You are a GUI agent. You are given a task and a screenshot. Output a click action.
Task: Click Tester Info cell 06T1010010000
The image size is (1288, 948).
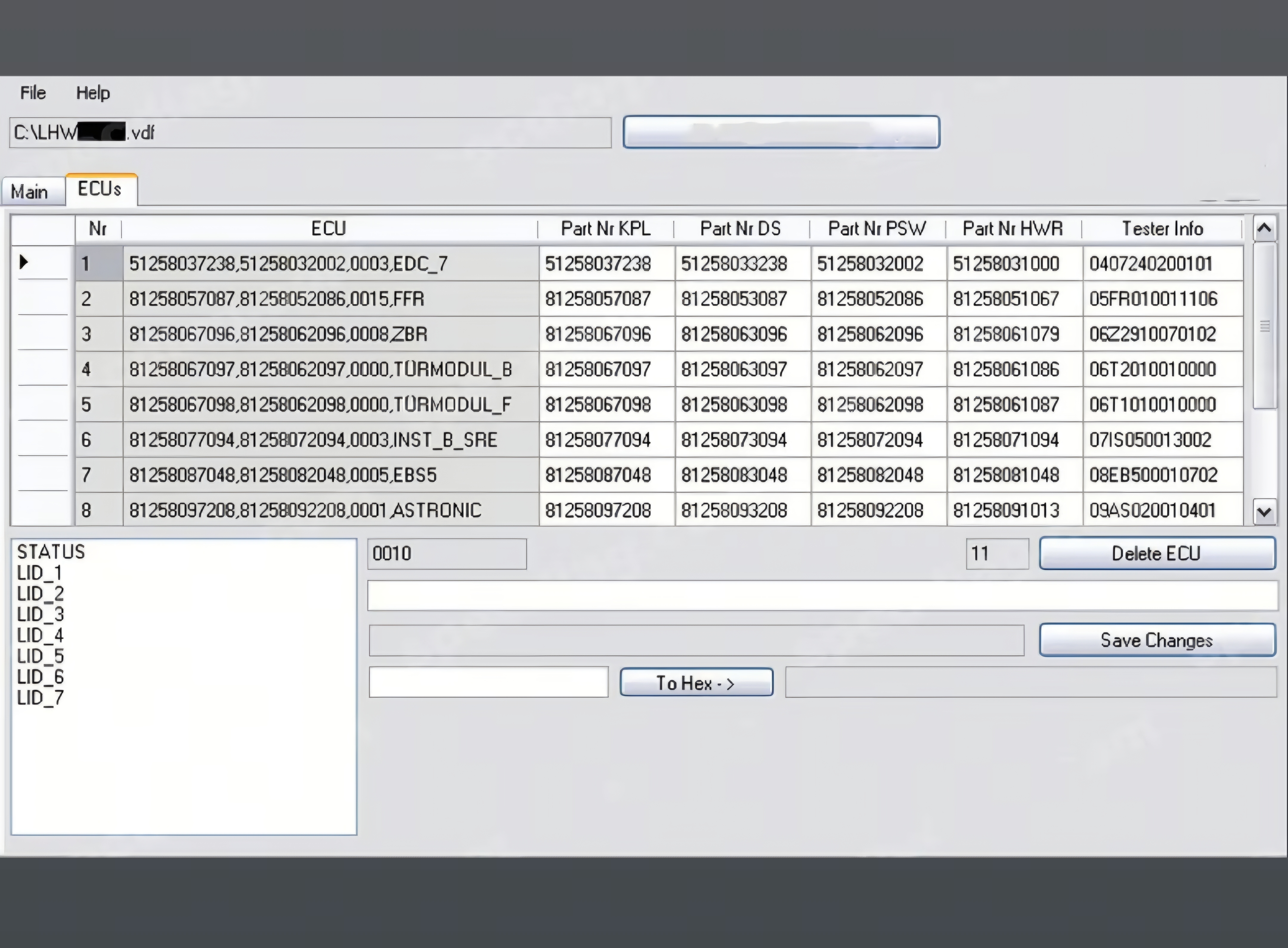1163,405
